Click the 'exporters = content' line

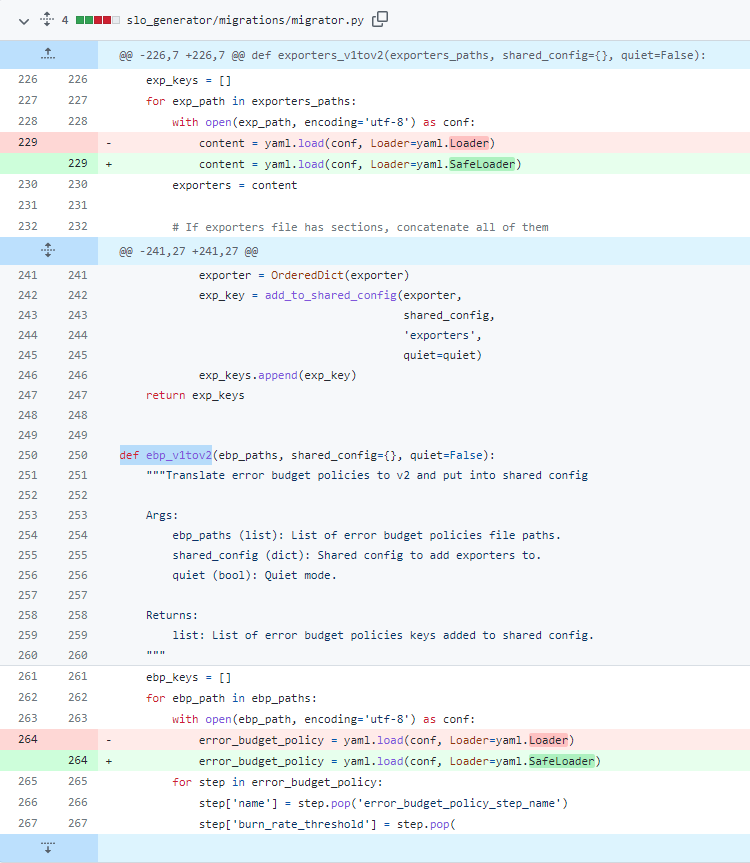point(234,185)
